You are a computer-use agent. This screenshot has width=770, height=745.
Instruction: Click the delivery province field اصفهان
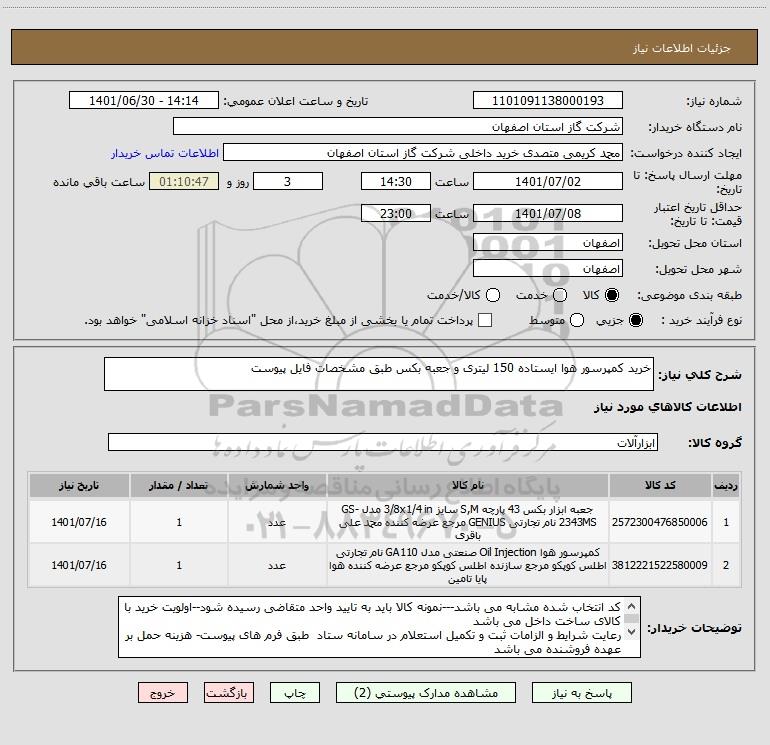pos(548,243)
